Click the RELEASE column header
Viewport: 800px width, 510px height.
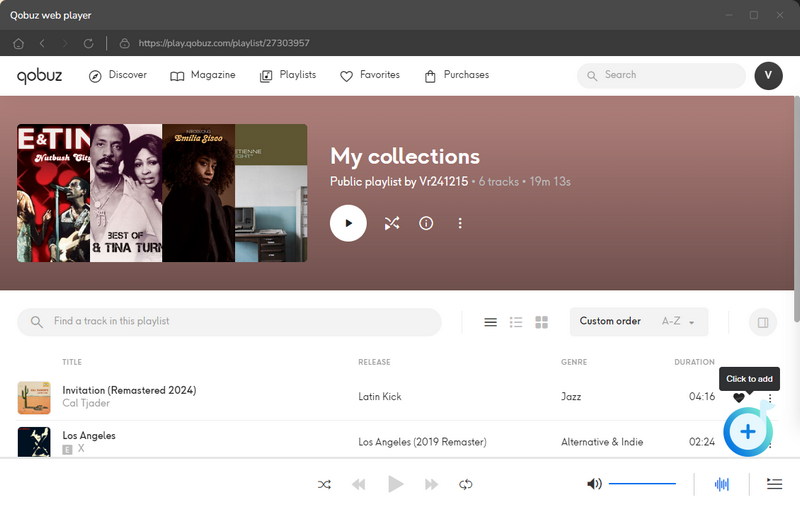(x=374, y=362)
